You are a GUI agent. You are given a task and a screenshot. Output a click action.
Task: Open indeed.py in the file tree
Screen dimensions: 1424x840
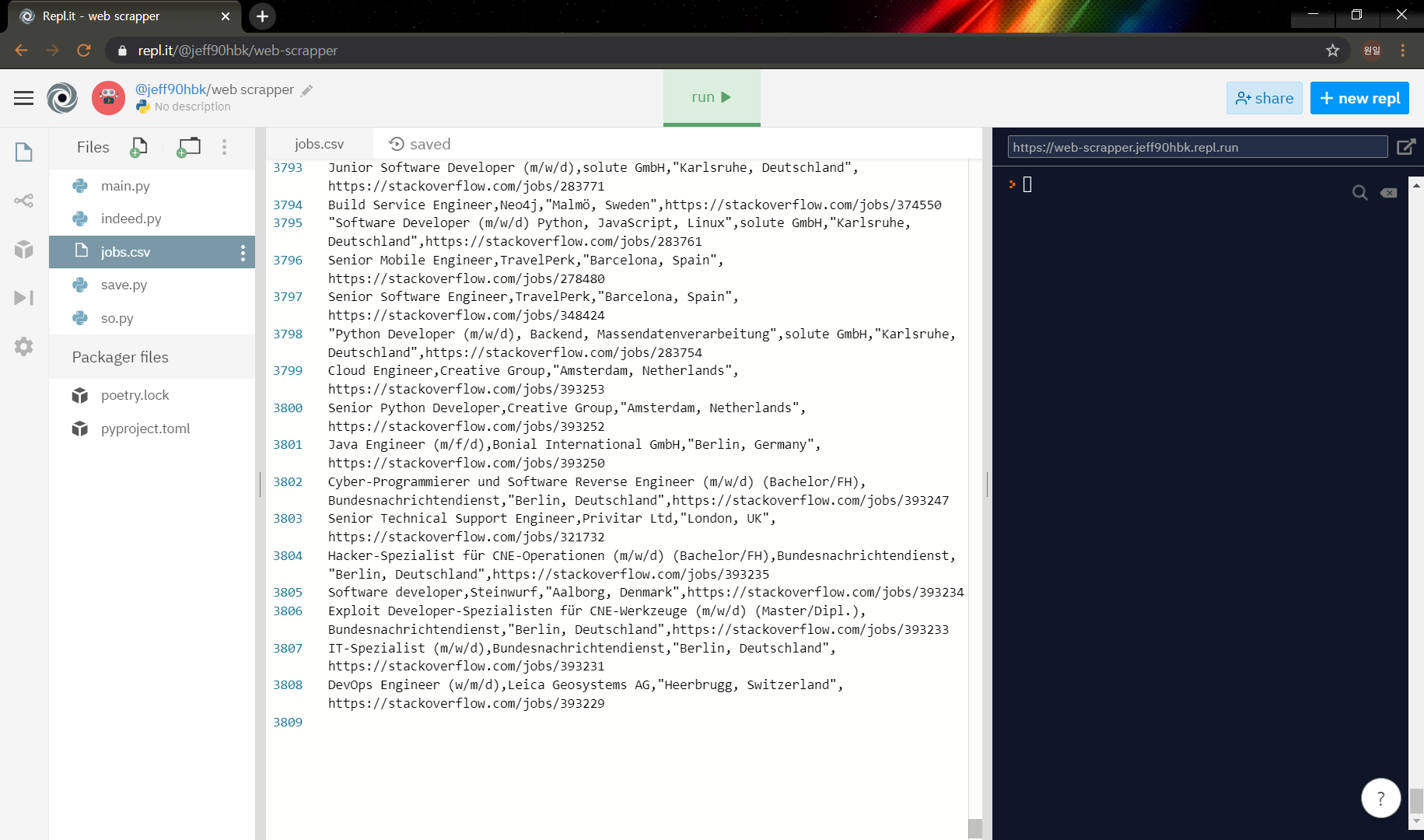(152, 219)
